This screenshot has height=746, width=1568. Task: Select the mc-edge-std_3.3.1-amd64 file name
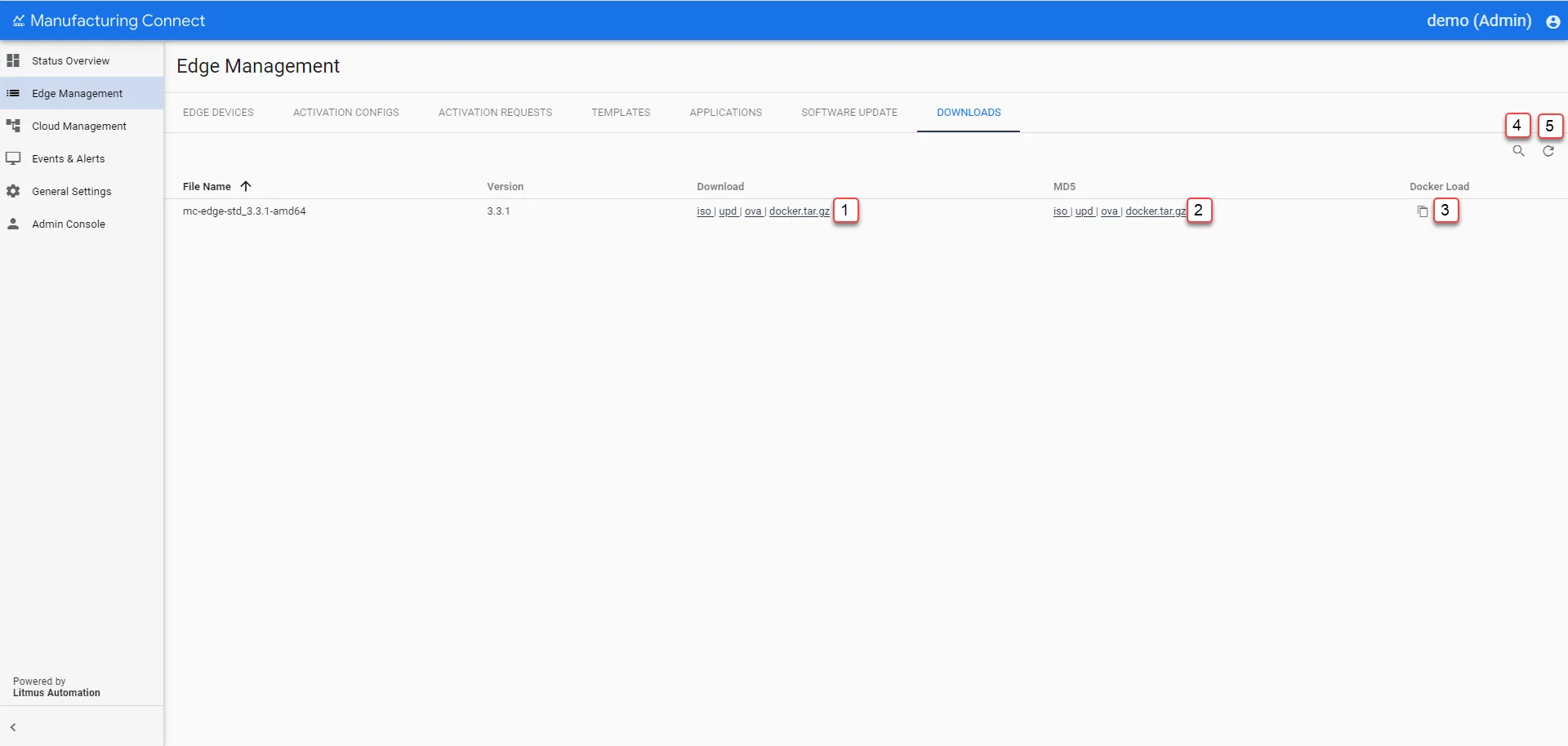[244, 211]
